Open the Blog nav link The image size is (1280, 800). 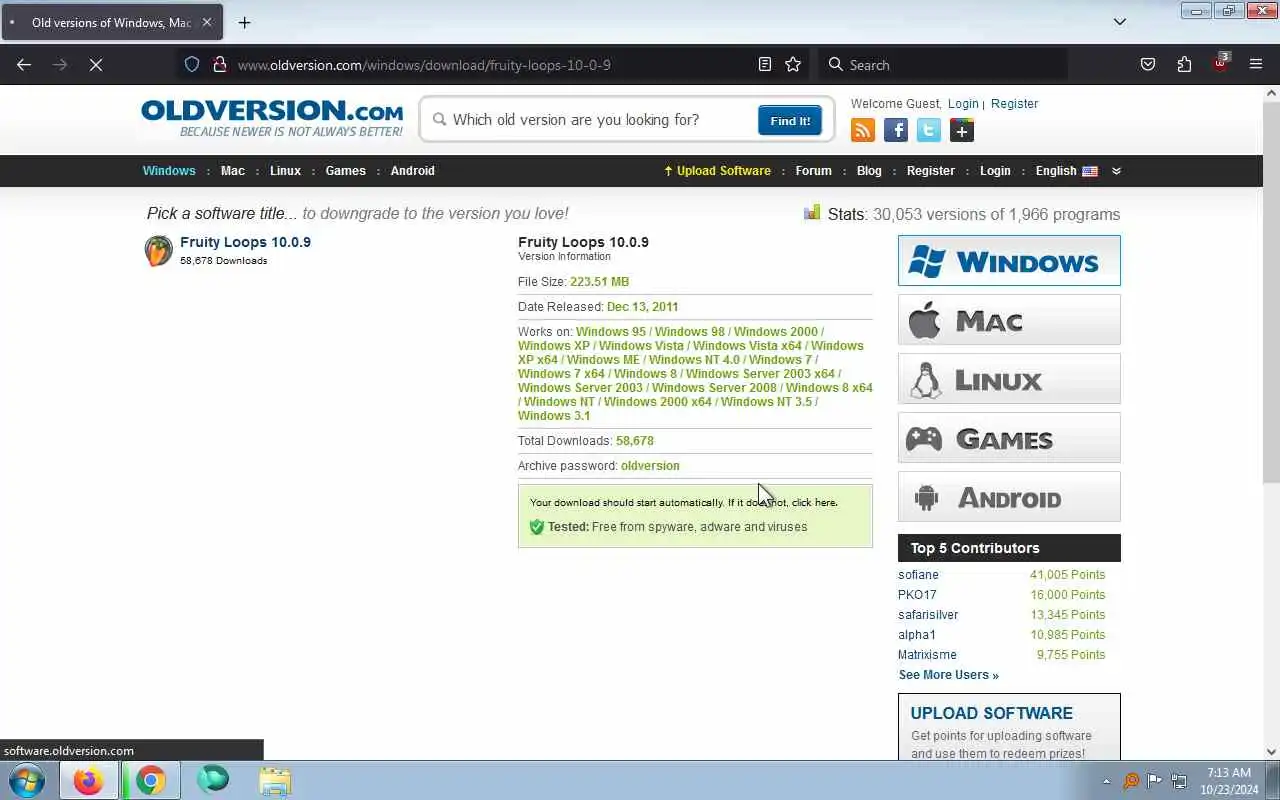point(869,171)
